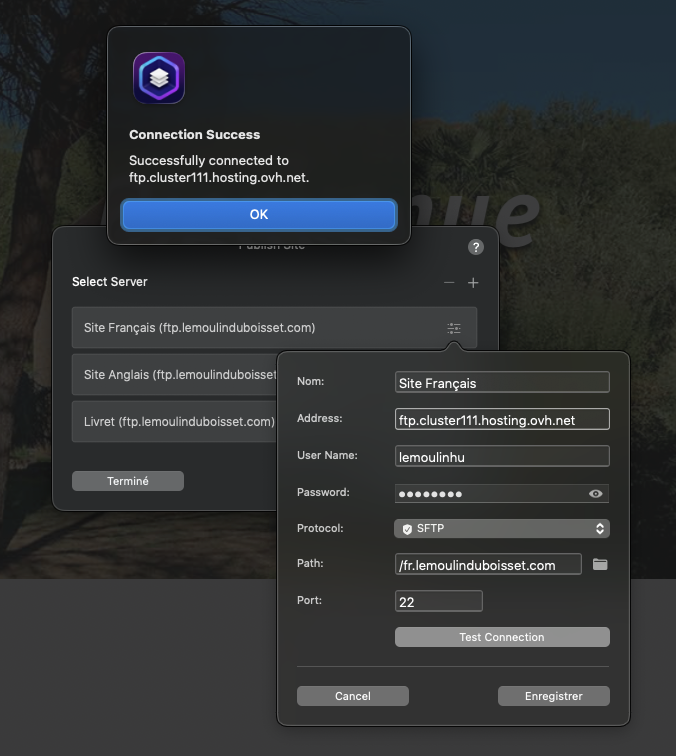This screenshot has height=756, width=676.
Task: Click the plus icon to add server
Action: [473, 283]
